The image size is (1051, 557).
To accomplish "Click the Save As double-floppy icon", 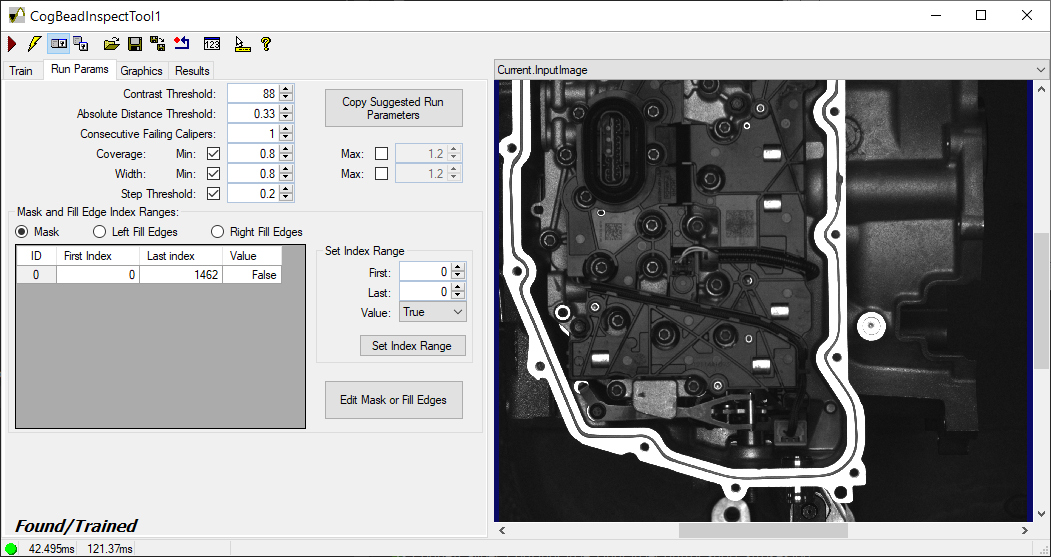I will (158, 44).
